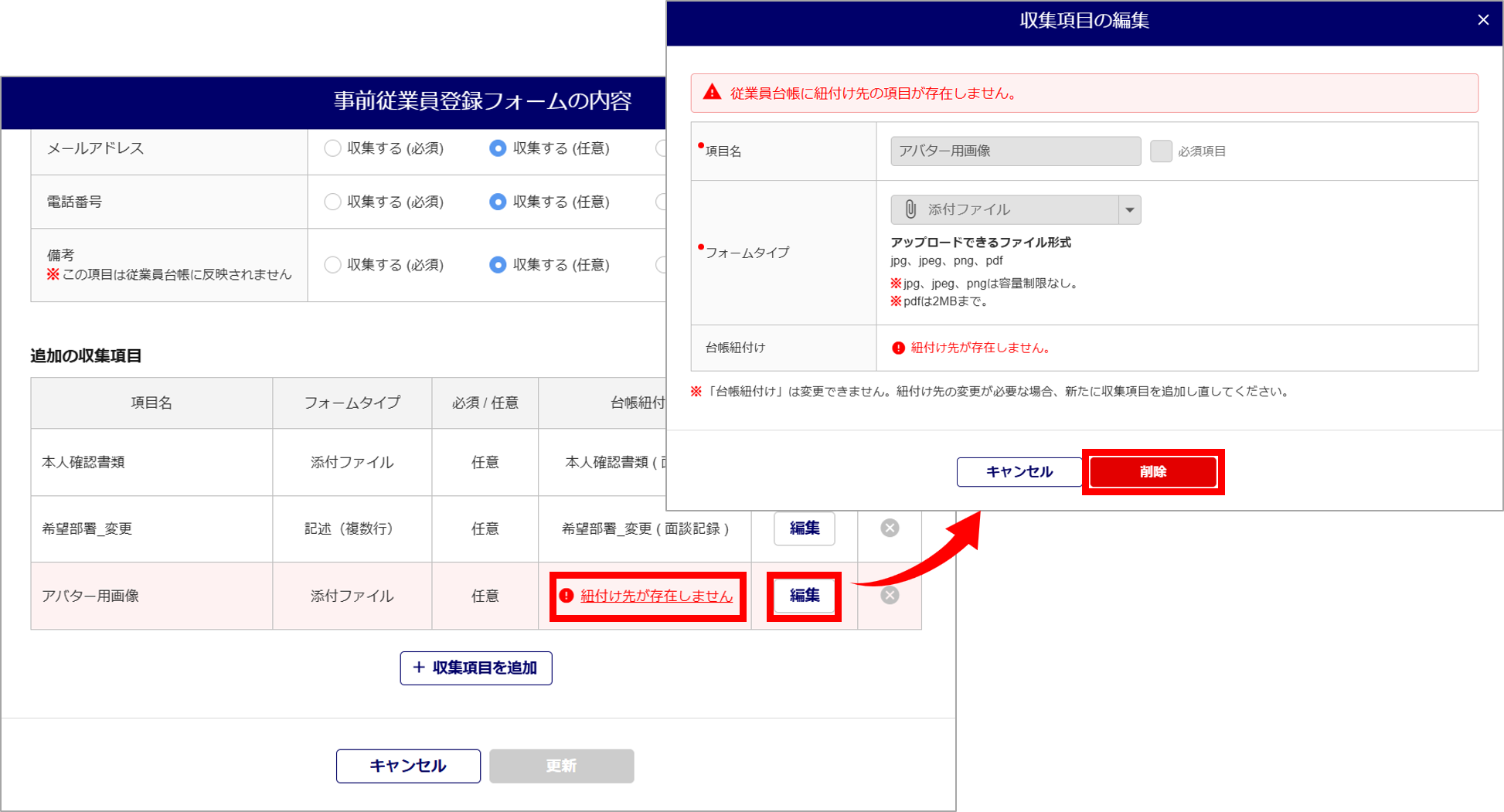Image resolution: width=1504 pixels, height=812 pixels.
Task: Select 収集する (必須) for メールアドレス
Action: pyautogui.click(x=332, y=148)
